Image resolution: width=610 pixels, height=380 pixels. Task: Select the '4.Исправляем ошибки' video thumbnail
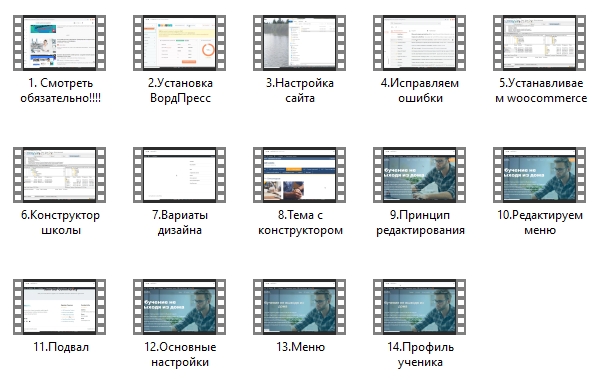(419, 43)
